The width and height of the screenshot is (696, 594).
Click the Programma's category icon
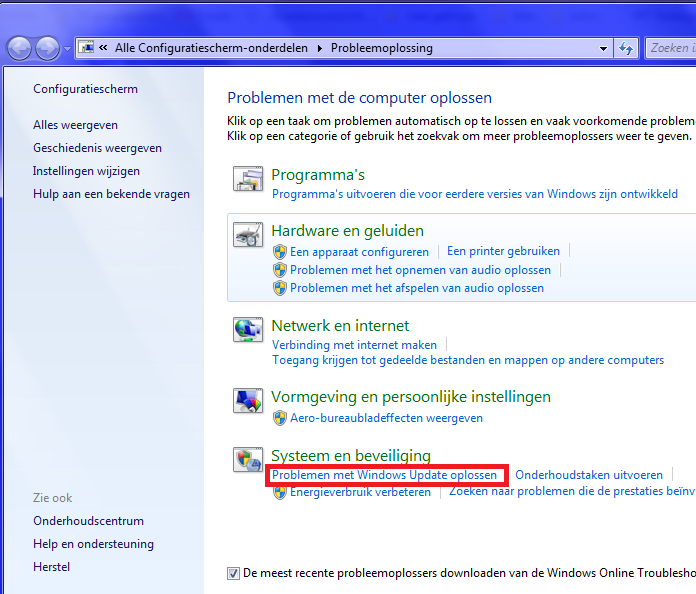[248, 178]
